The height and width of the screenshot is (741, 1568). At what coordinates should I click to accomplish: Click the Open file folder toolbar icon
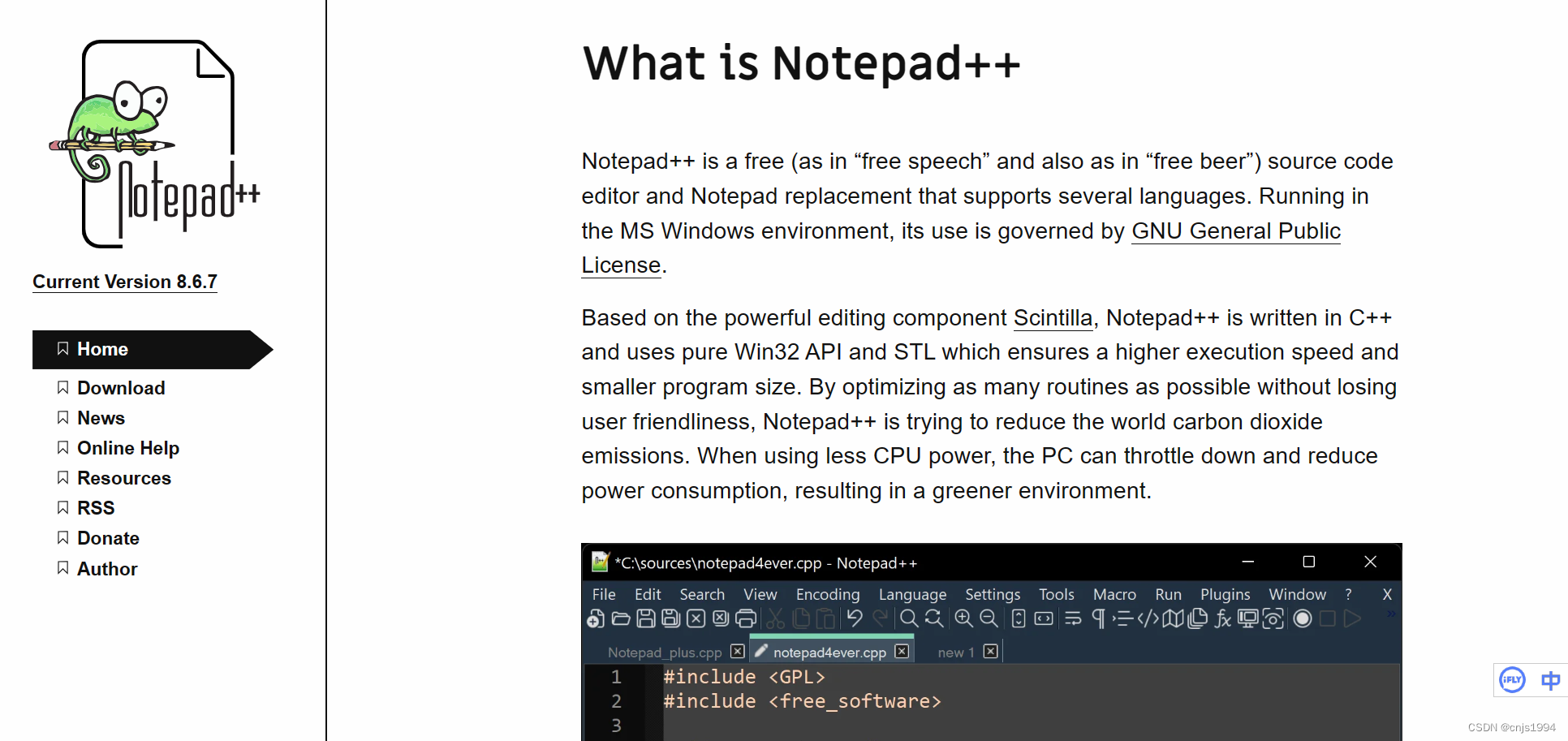tap(621, 619)
